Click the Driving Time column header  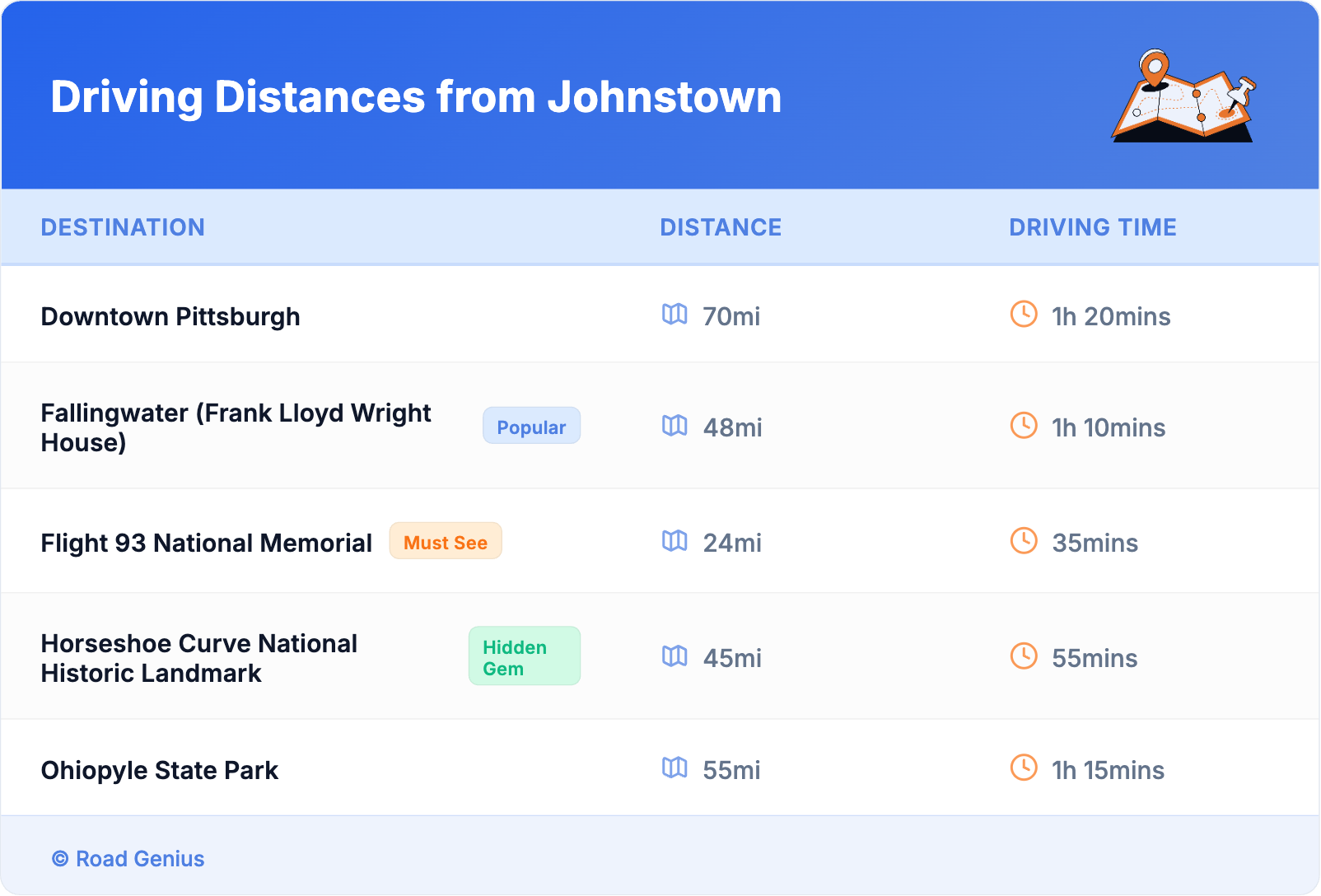tap(1092, 227)
